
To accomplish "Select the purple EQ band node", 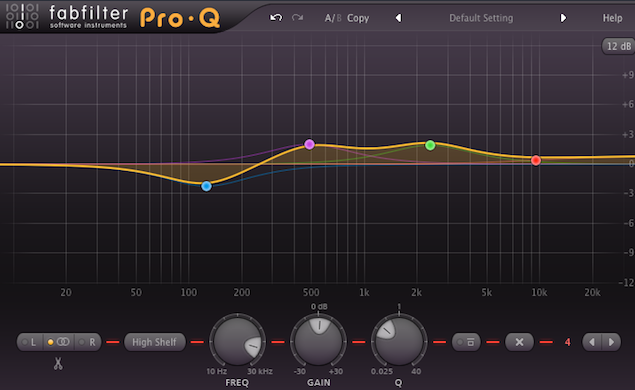I will click(x=309, y=144).
